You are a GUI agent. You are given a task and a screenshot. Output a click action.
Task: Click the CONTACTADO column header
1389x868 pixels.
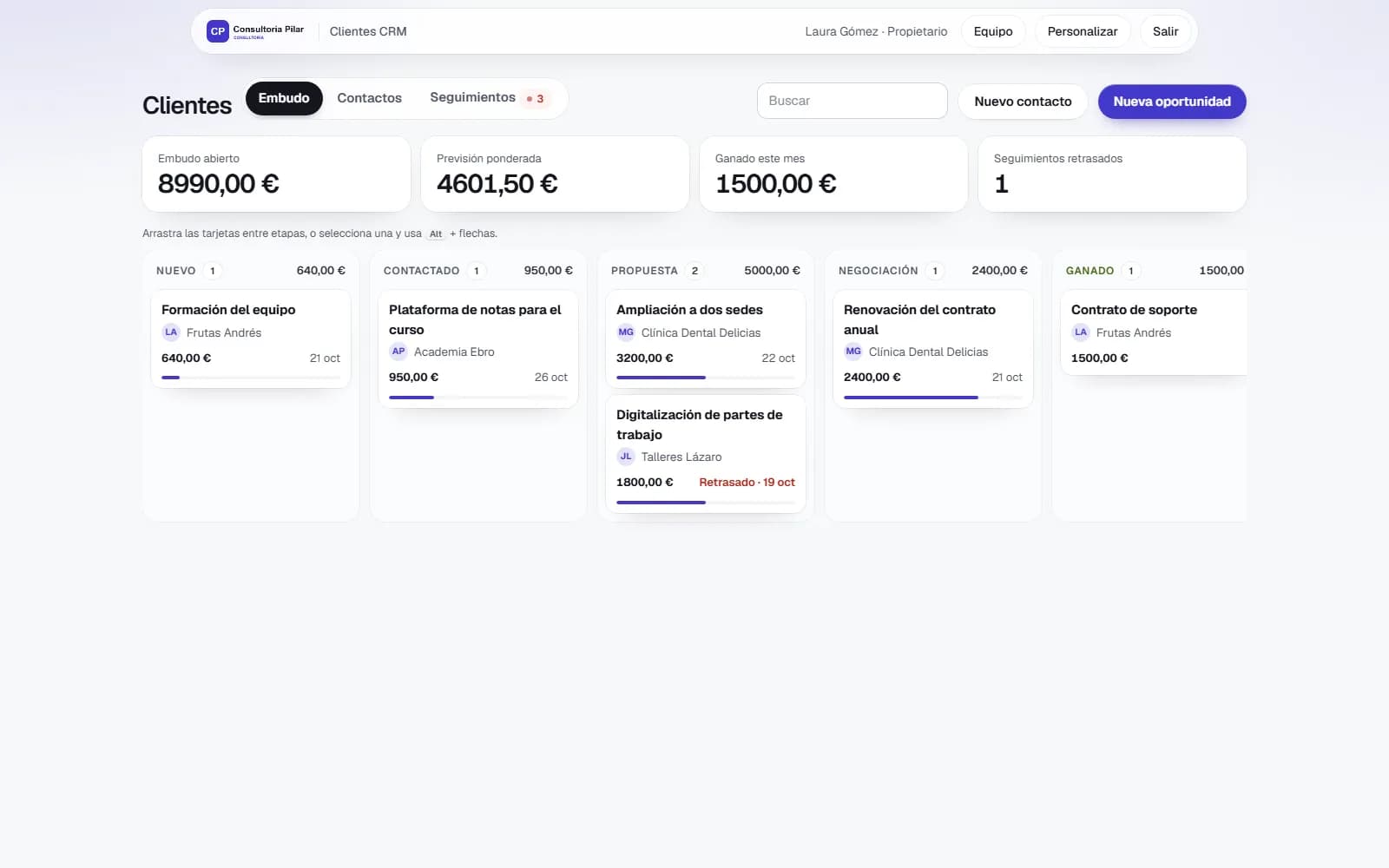pos(478,271)
